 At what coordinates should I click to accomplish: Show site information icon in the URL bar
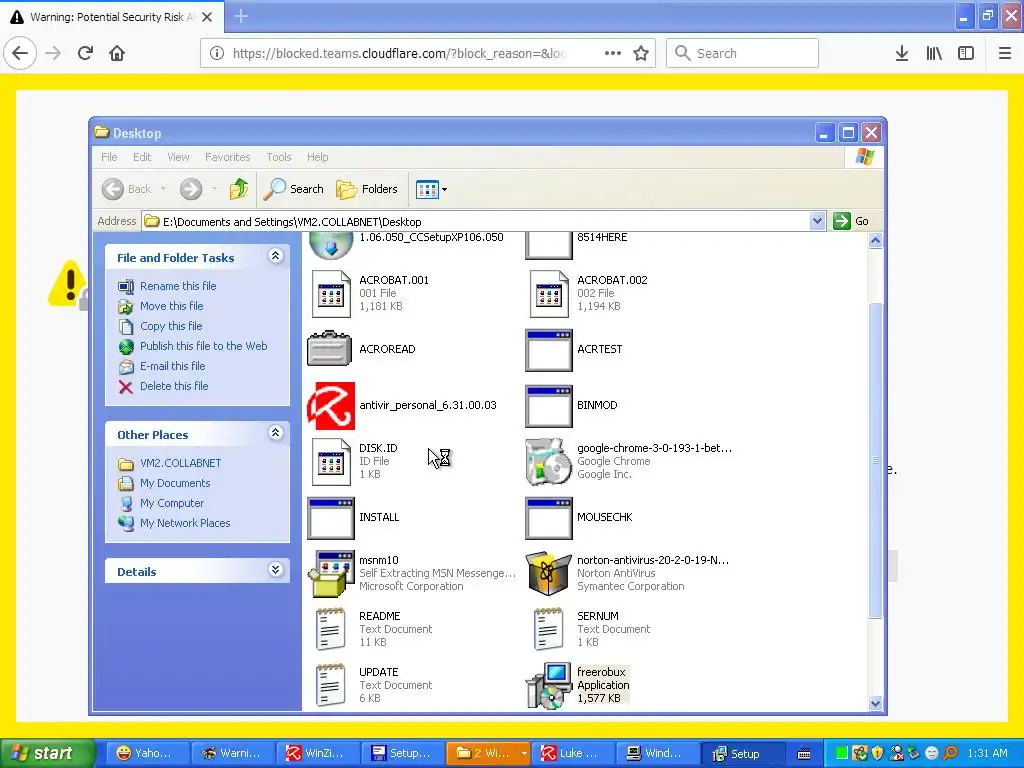[217, 54]
